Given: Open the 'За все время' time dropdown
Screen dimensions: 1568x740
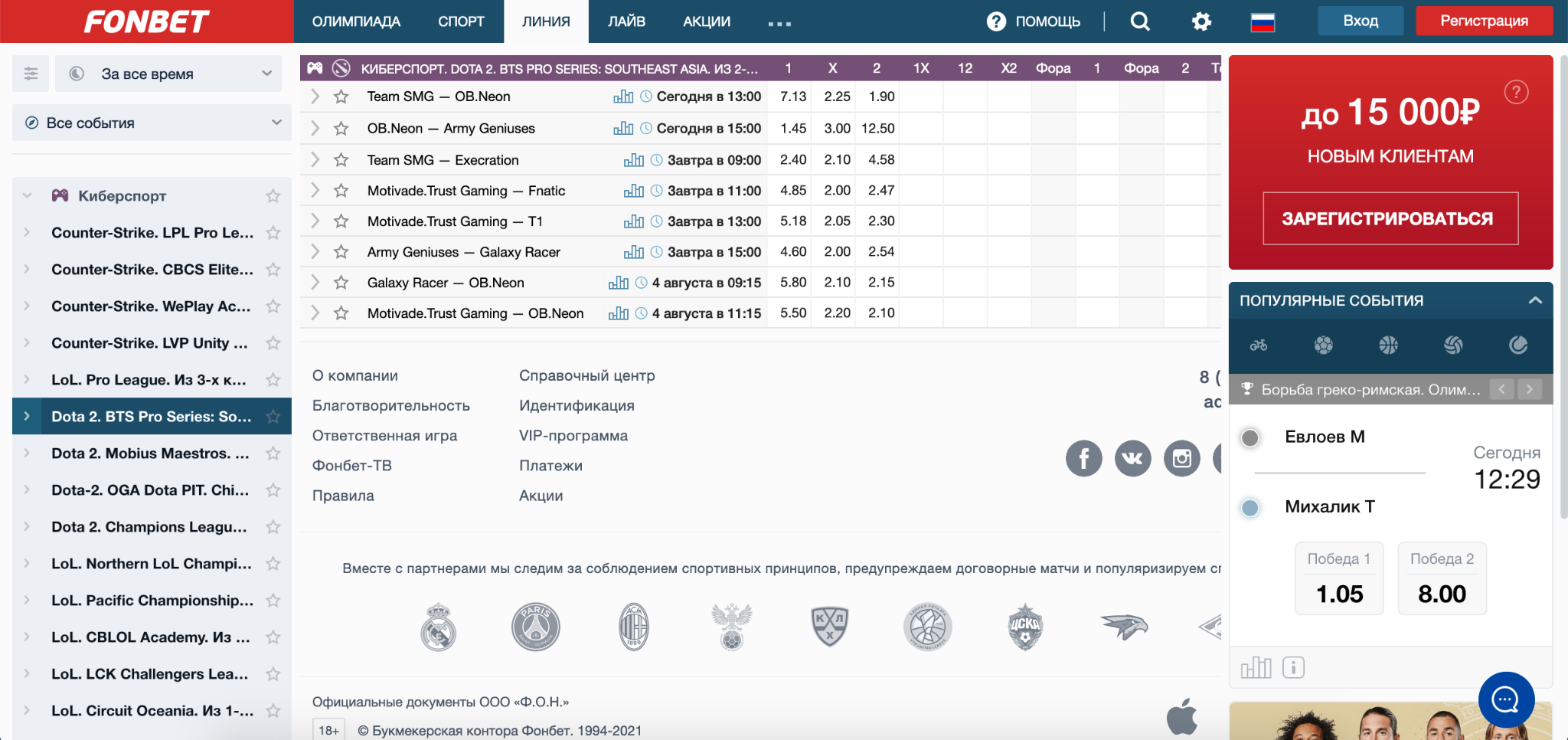Looking at the screenshot, I should click(168, 74).
